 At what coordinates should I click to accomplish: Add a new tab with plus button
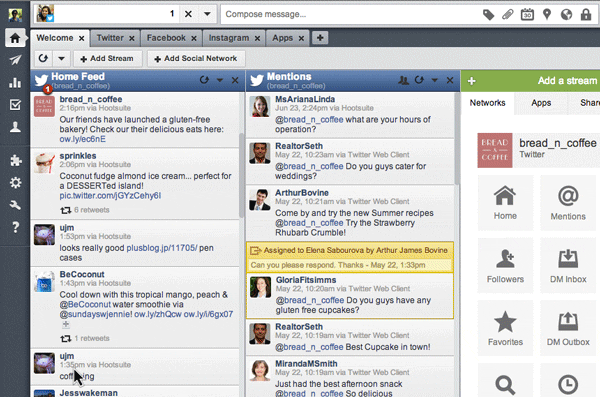[x=320, y=38]
